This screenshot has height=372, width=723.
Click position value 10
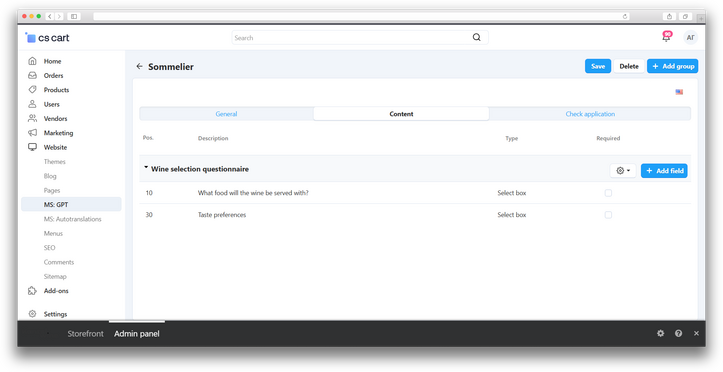pyautogui.click(x=149, y=193)
